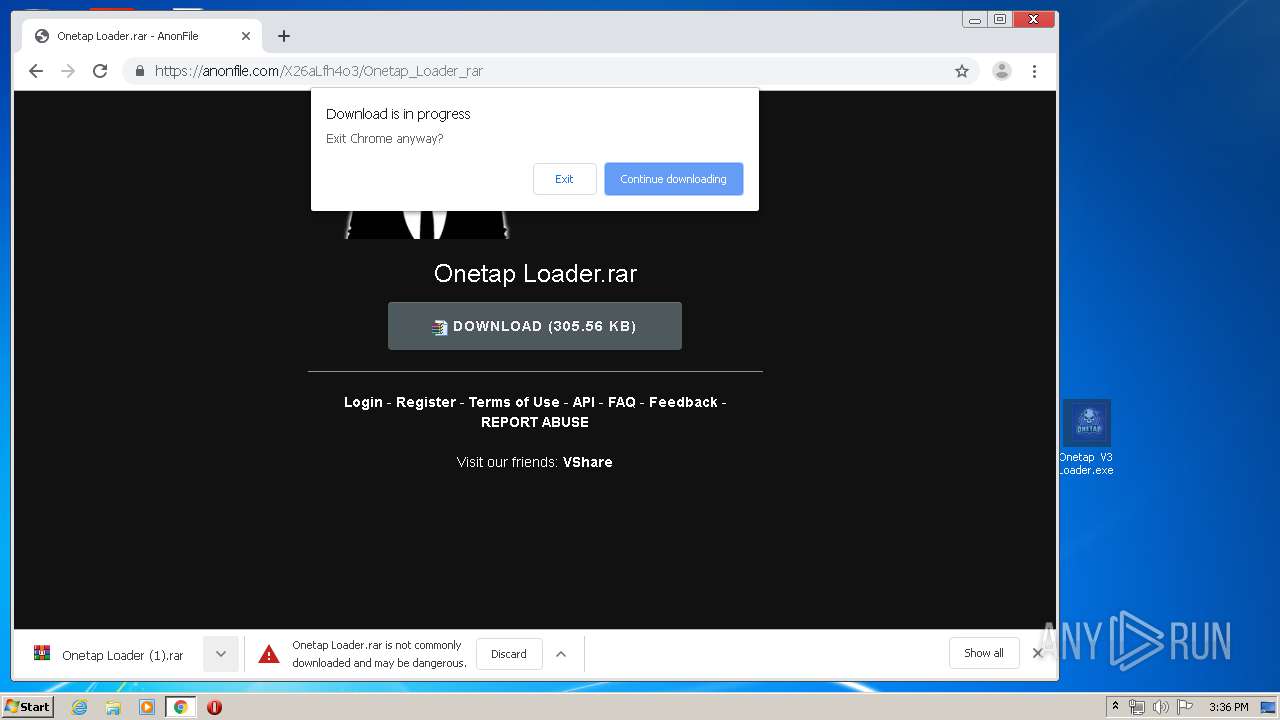The height and width of the screenshot is (720, 1280).
Task: Click the Onetap Loader.rar page title
Action: pos(535,273)
